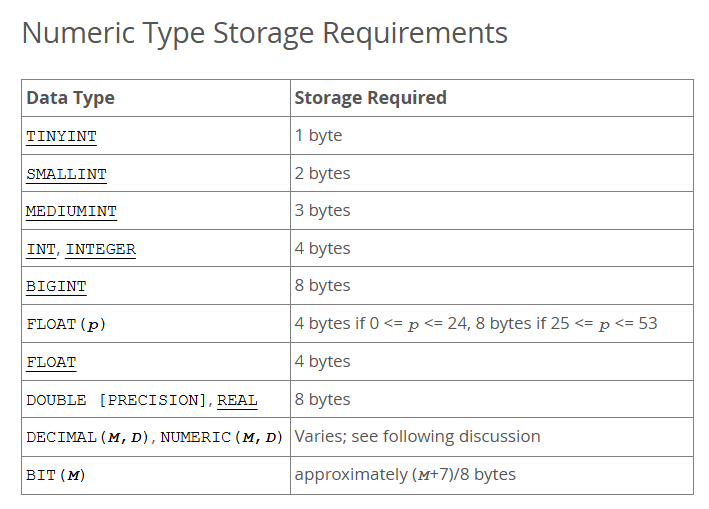
Task: Follow the underlined FLOAT link
Action: click(x=52, y=362)
